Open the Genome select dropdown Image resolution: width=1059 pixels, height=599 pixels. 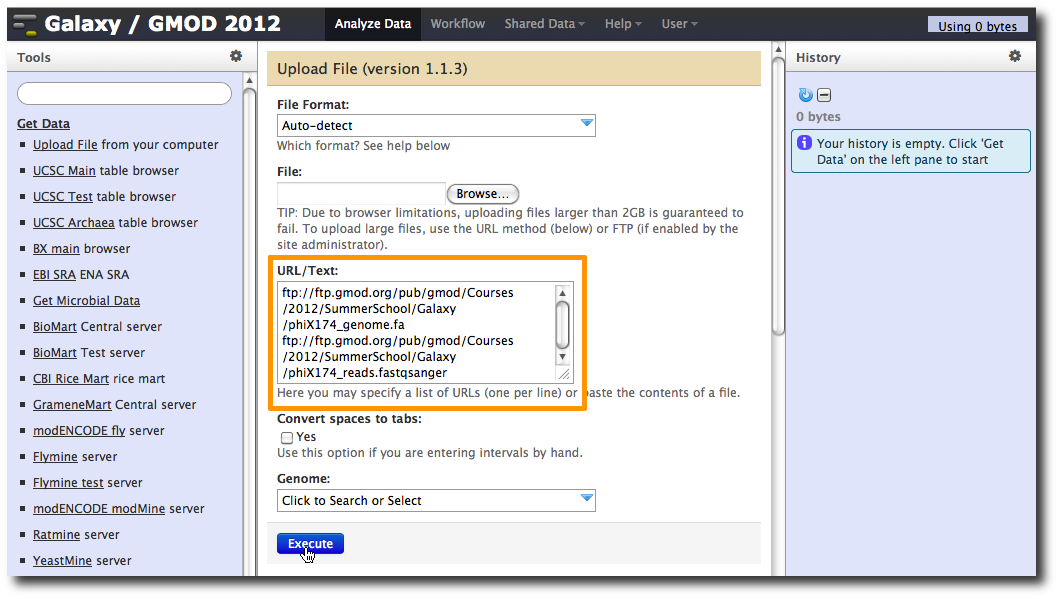[x=436, y=500]
